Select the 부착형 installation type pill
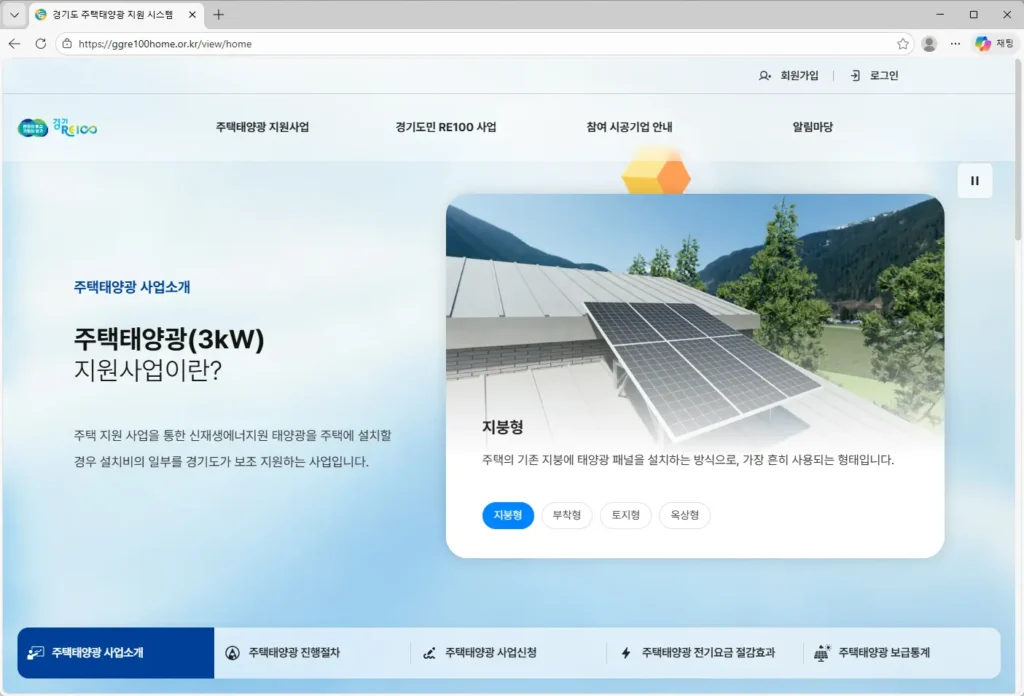The image size is (1024, 696). click(566, 515)
